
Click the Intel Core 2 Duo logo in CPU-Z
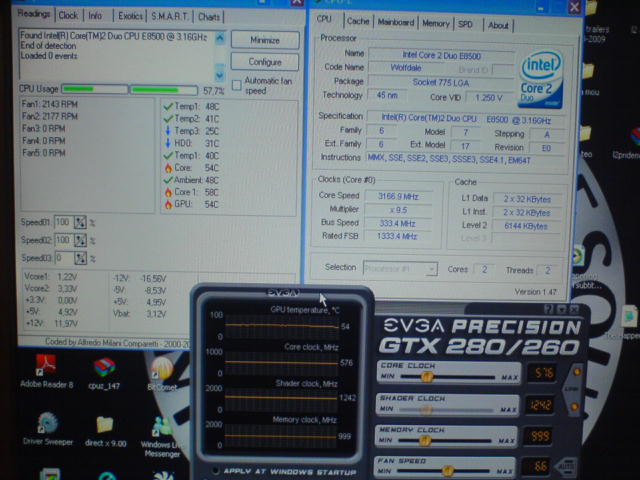click(540, 80)
